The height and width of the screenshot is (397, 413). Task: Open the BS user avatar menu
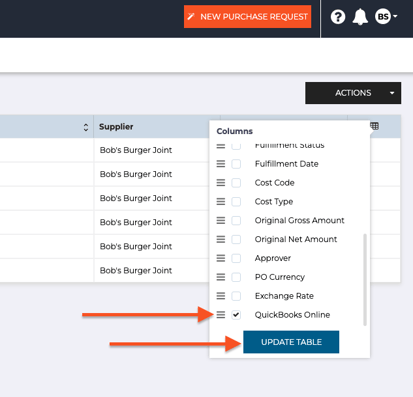(383, 16)
